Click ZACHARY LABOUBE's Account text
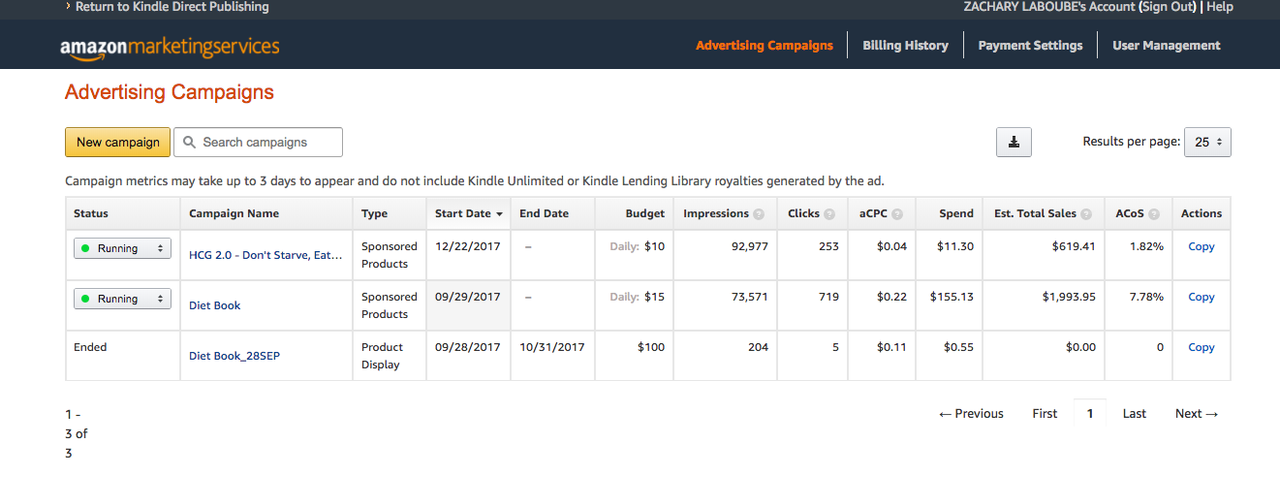Screen dimensions: 1280x481 click(x=1051, y=7)
